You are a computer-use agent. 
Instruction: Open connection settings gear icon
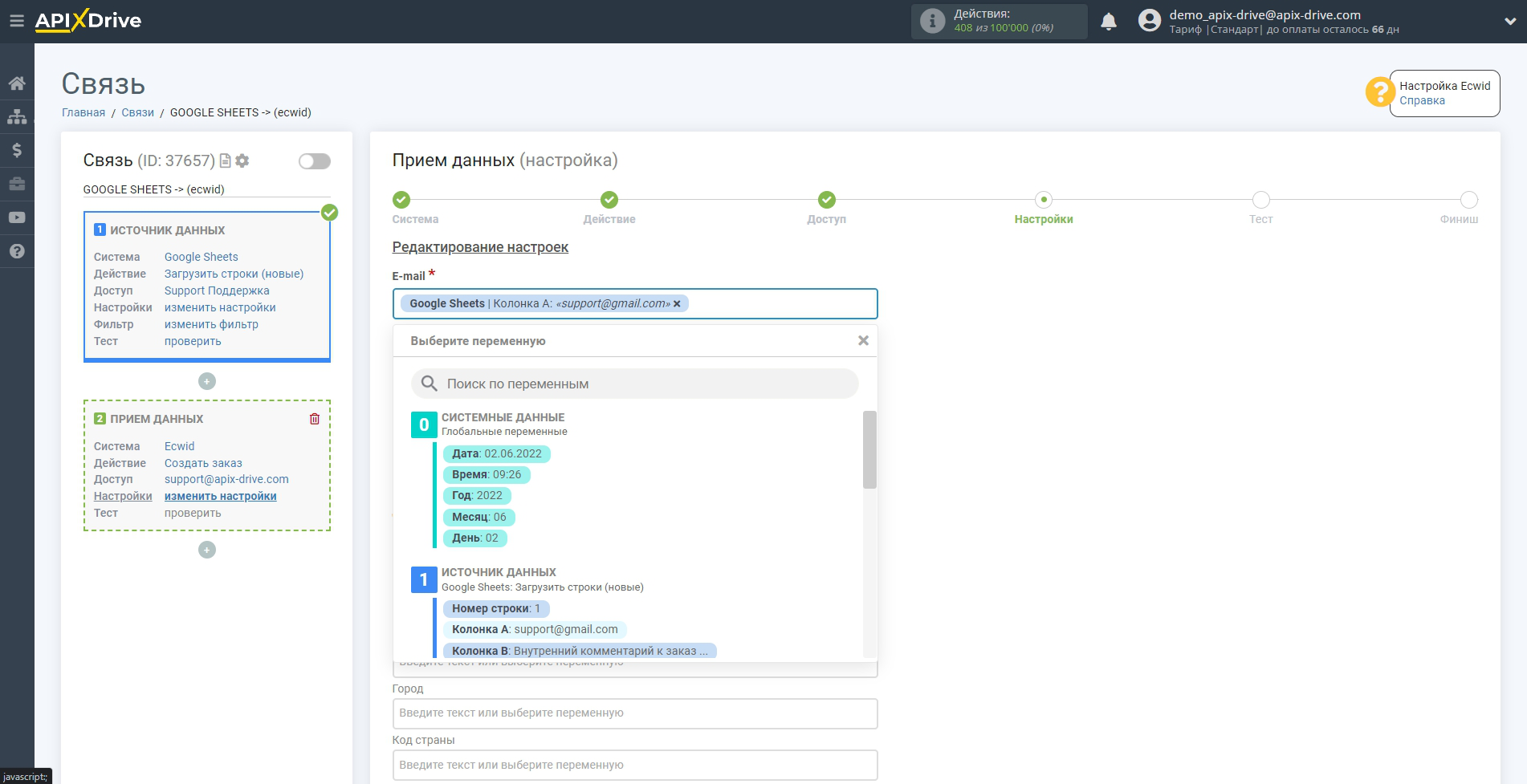pyautogui.click(x=242, y=160)
